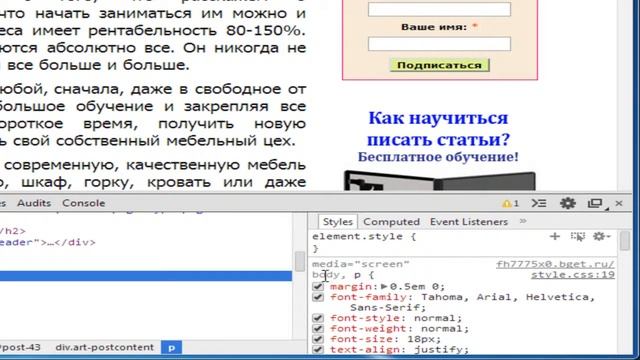This screenshot has height=360, width=640.
Task: Click the text-align value justify
Action: pos(441,350)
